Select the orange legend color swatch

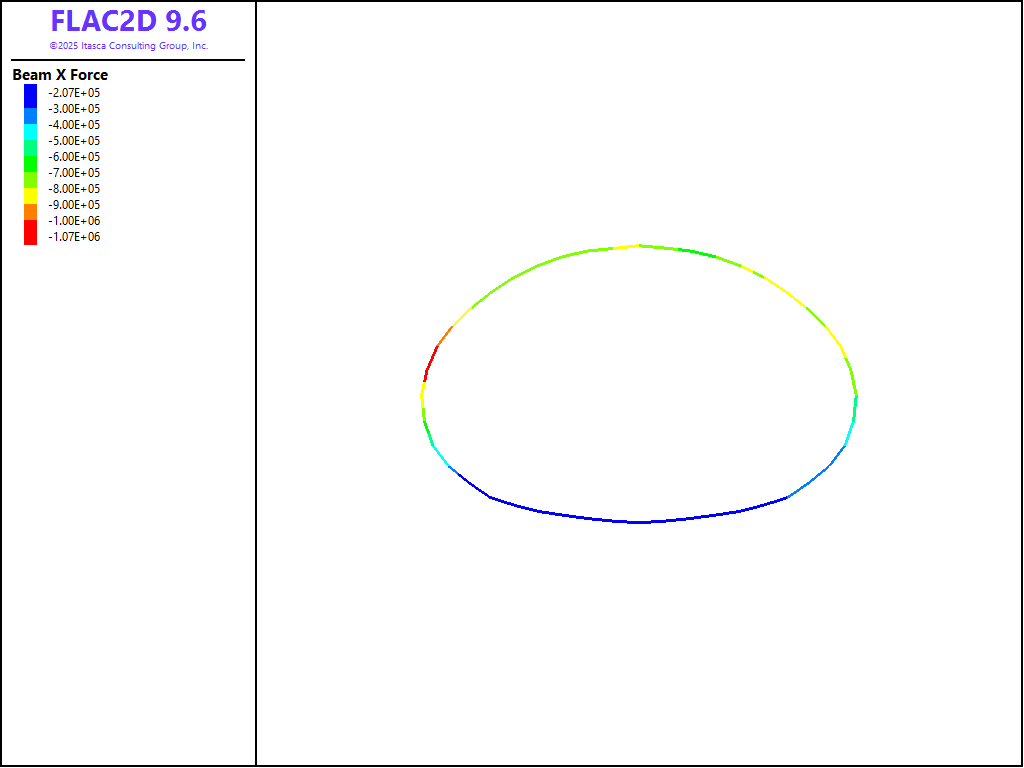tap(30, 211)
